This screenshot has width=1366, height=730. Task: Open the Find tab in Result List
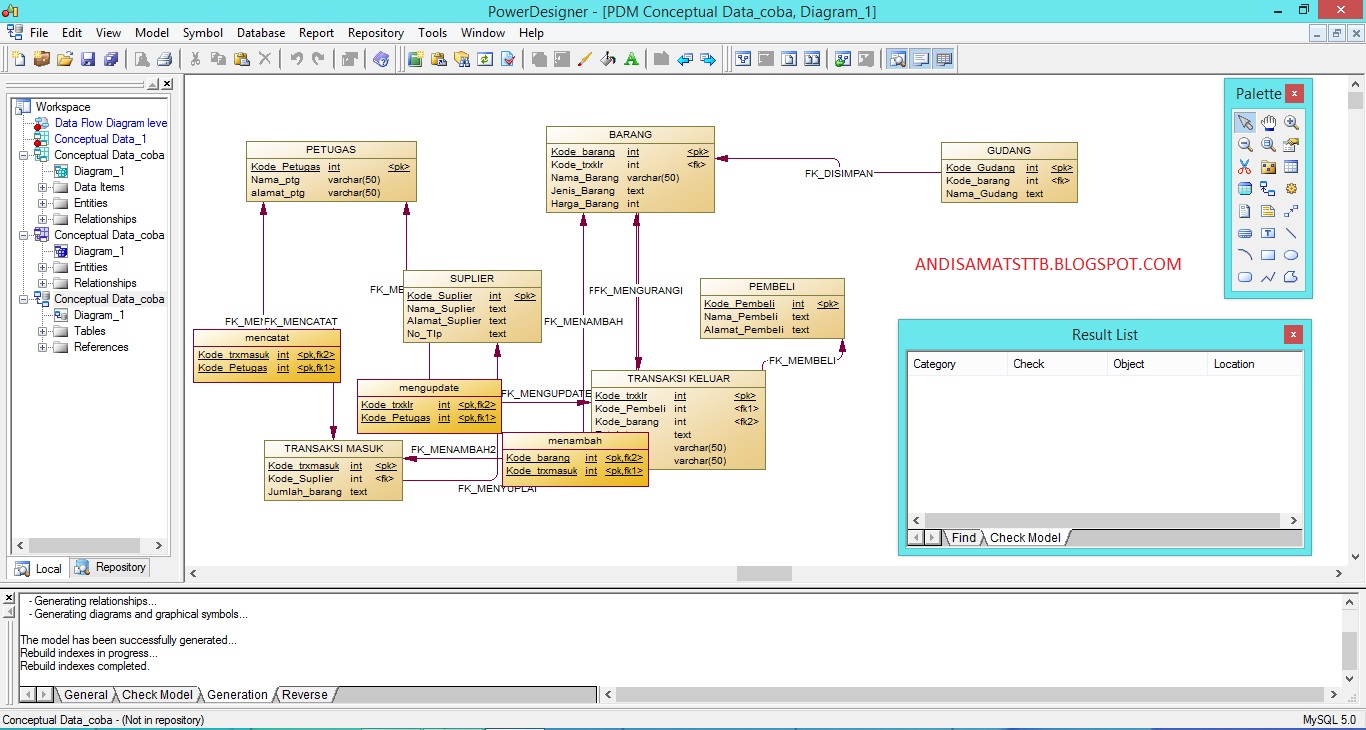click(964, 537)
